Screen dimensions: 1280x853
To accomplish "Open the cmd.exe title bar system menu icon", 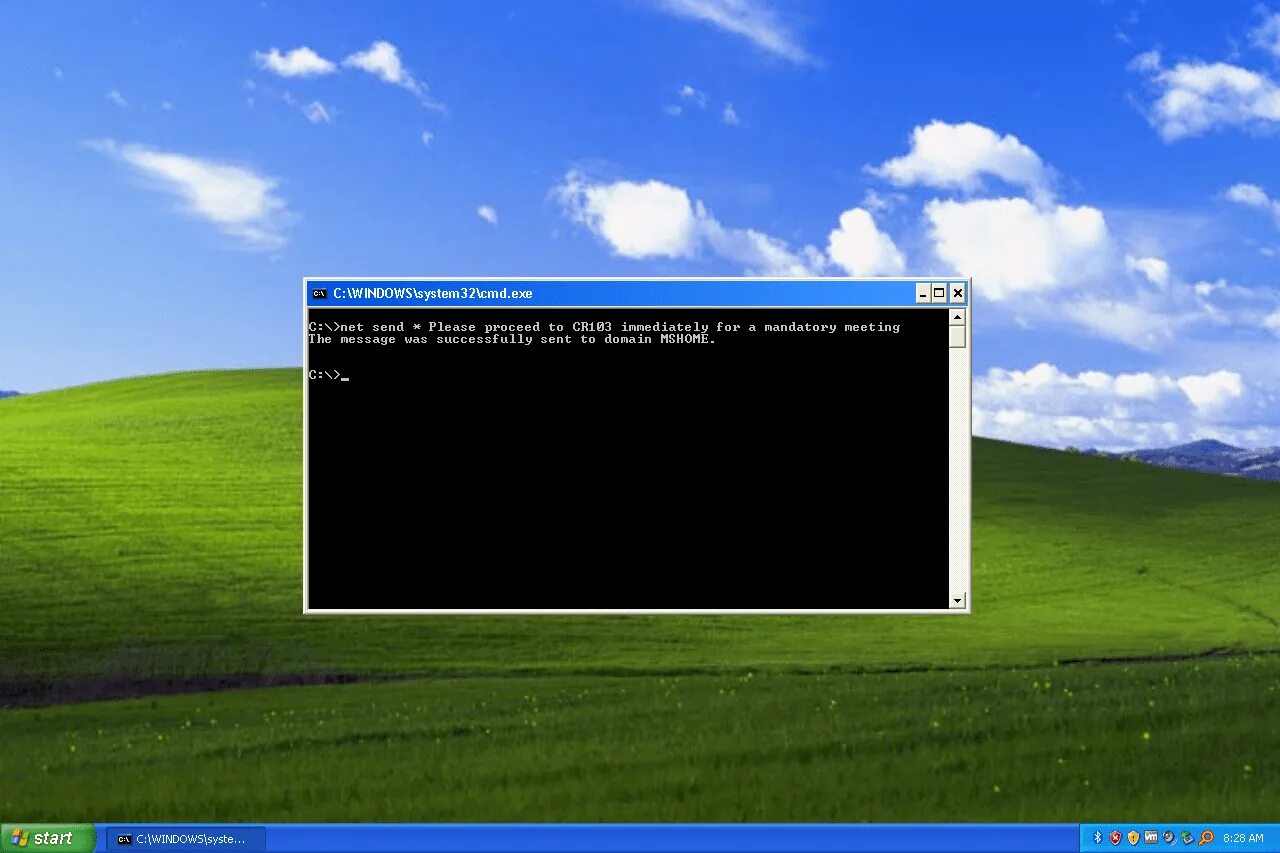I will click(x=319, y=293).
